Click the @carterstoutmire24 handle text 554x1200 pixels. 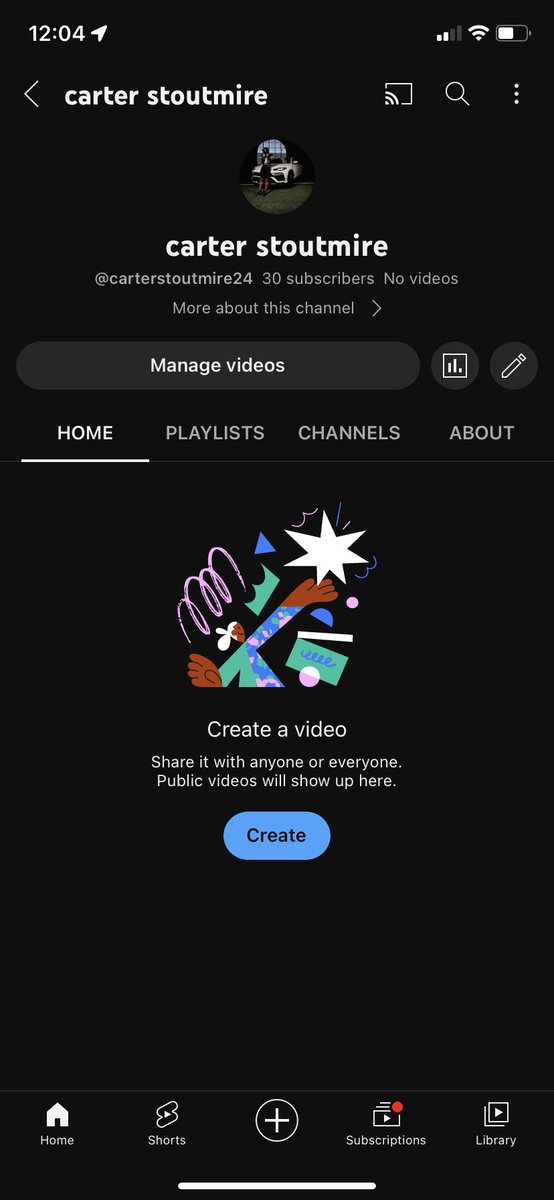[x=174, y=279]
